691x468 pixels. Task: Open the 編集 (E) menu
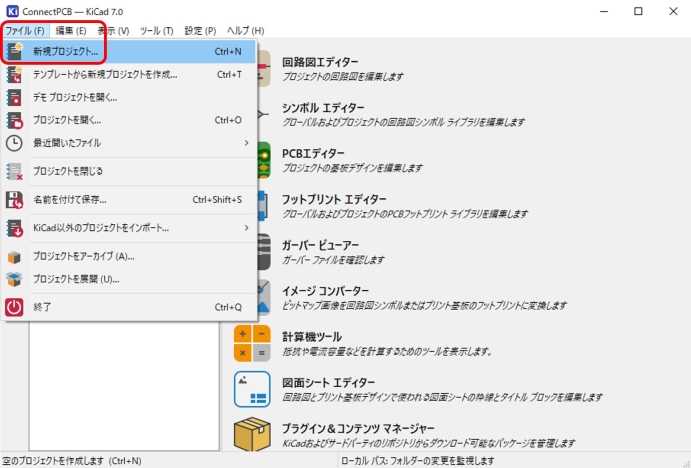70,31
